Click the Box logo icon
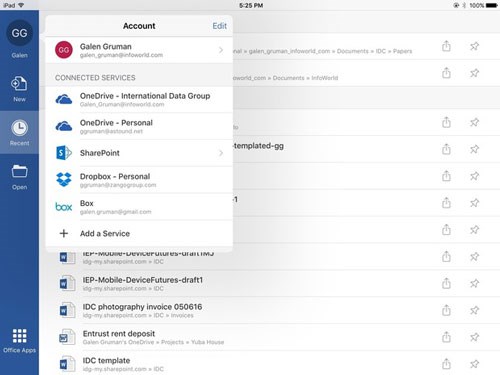The width and height of the screenshot is (500, 375). click(x=64, y=207)
